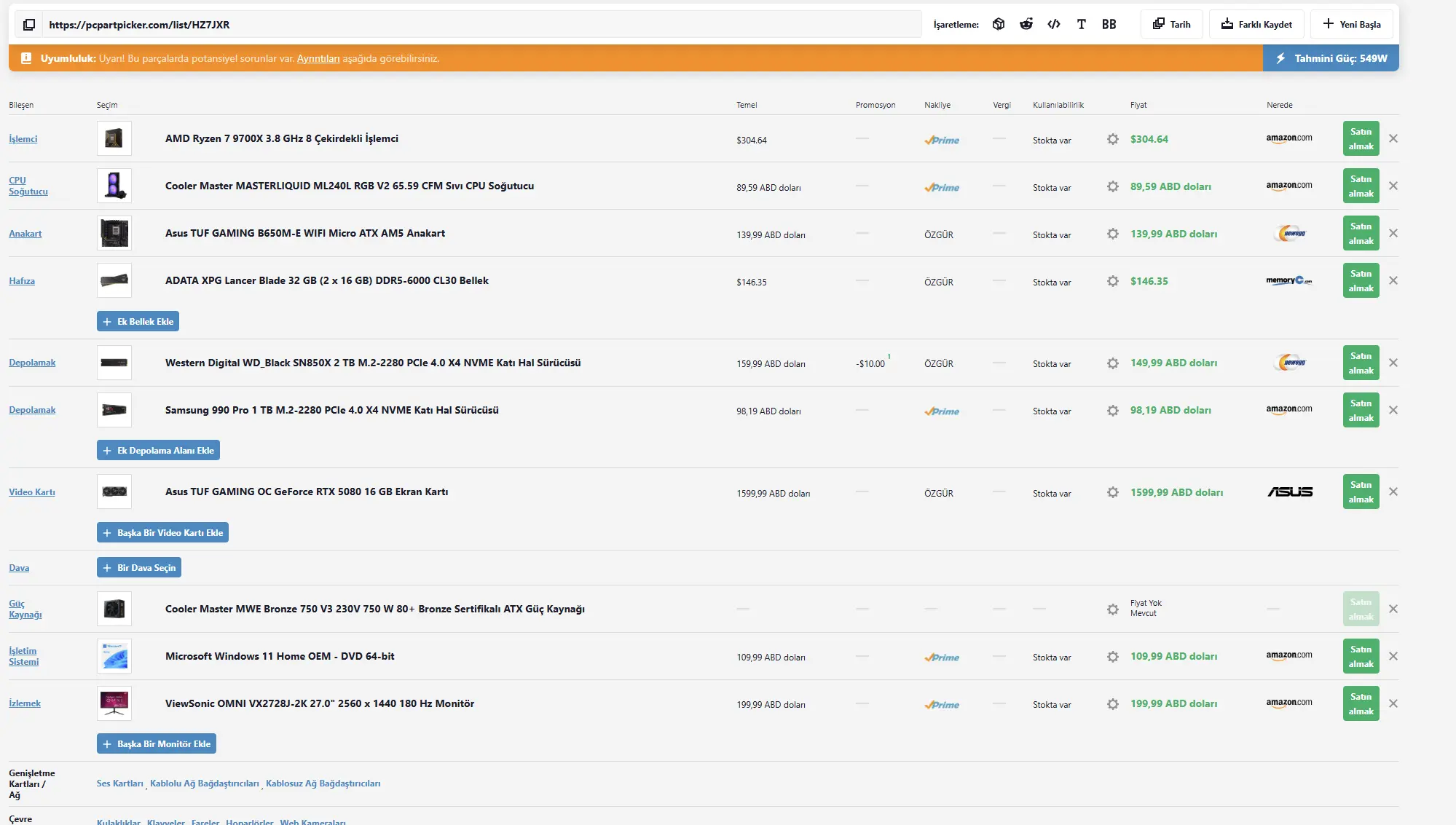Remove Asus B650M-E motherboard from list
1456x825 pixels.
1393,233
